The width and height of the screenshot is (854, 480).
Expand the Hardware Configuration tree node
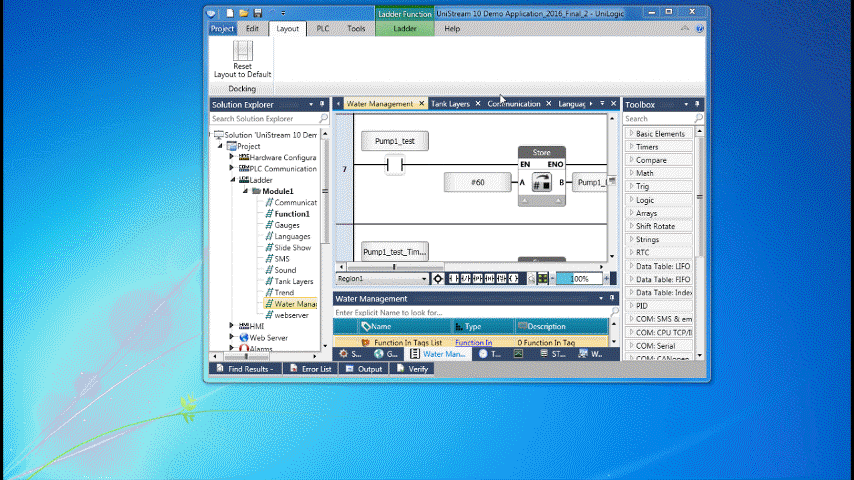point(232,157)
